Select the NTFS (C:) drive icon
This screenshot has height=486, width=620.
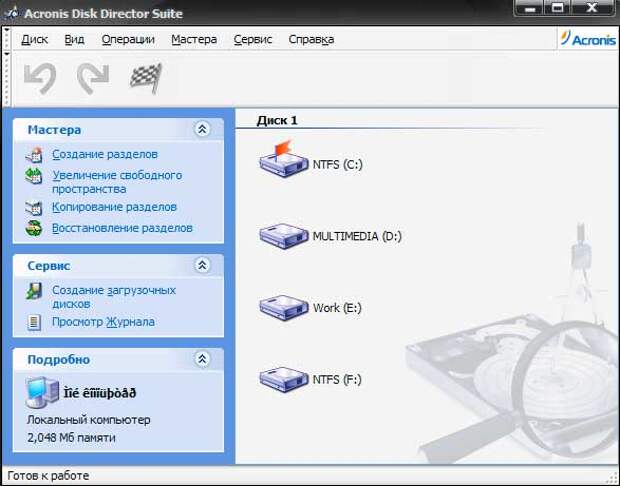(284, 159)
